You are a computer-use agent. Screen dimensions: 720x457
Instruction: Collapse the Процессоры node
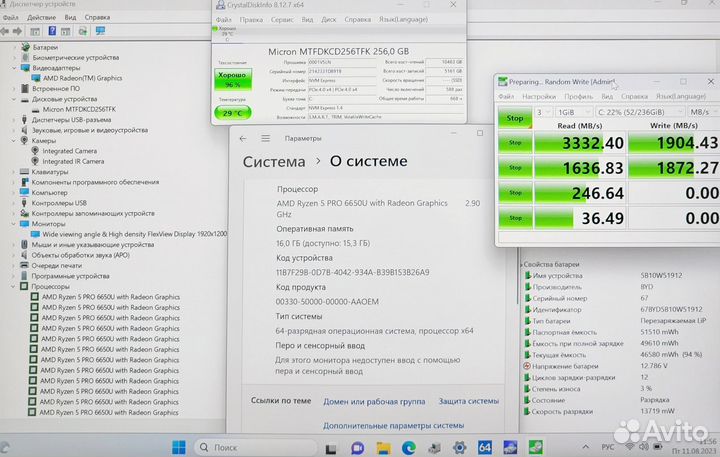pyautogui.click(x=13, y=286)
